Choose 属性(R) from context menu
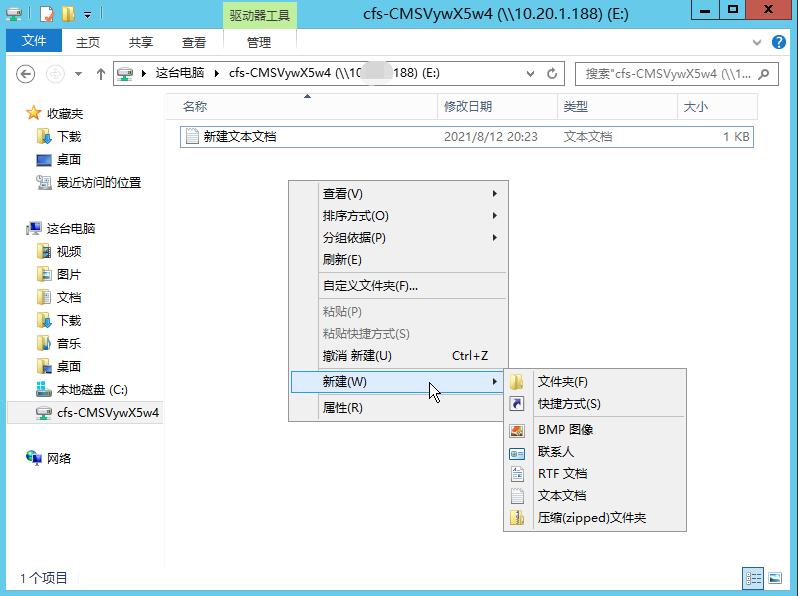Viewport: 798px width, 596px height. [398, 408]
